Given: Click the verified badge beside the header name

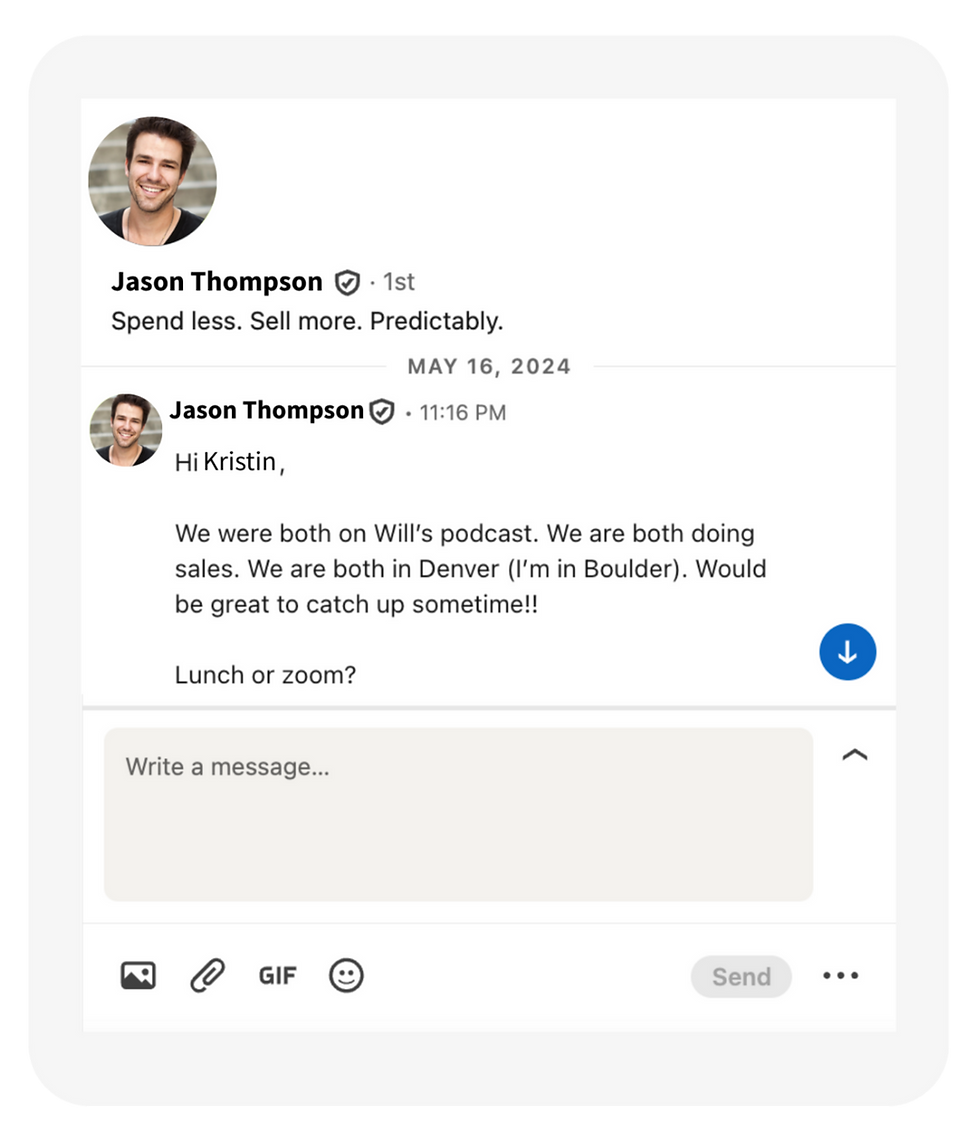Looking at the screenshot, I should tap(346, 283).
